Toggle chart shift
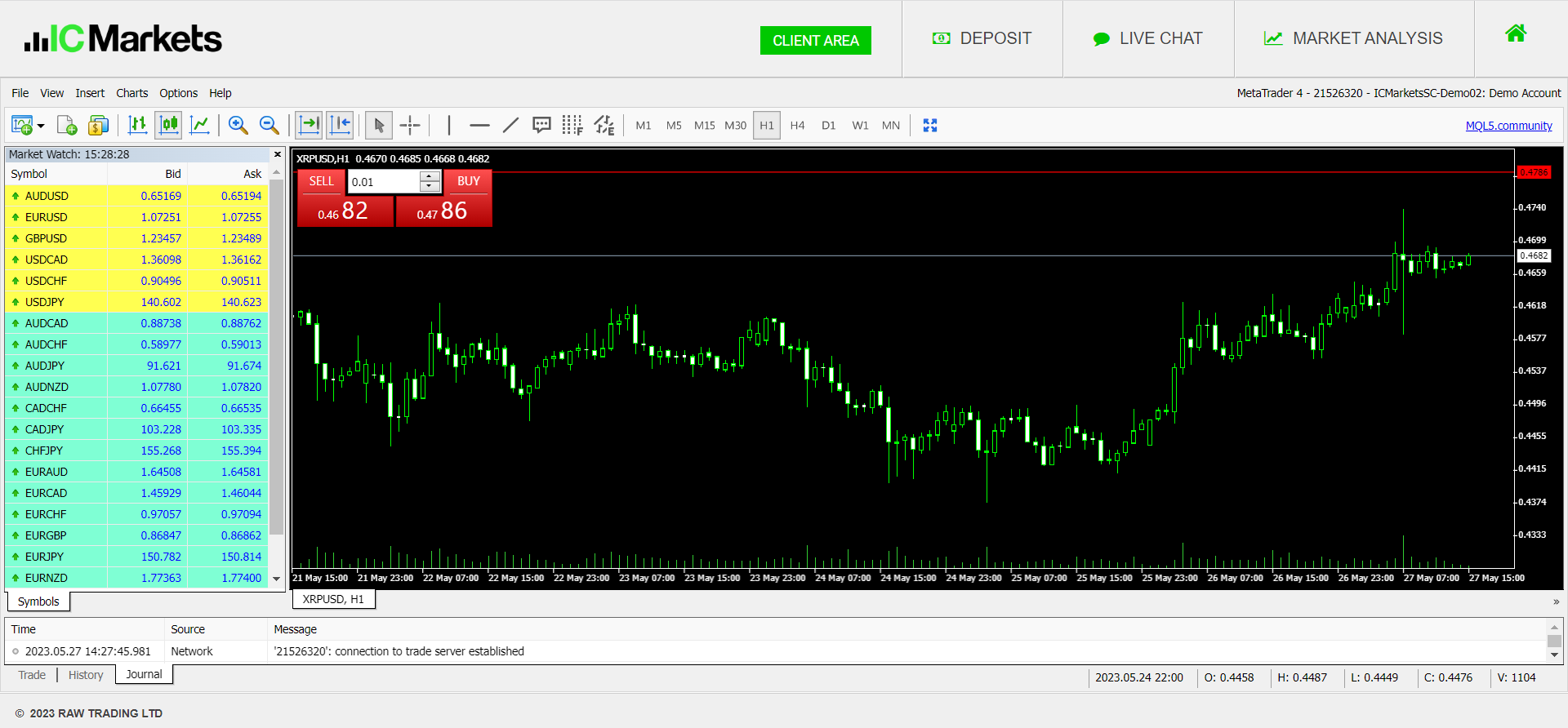 click(x=340, y=125)
